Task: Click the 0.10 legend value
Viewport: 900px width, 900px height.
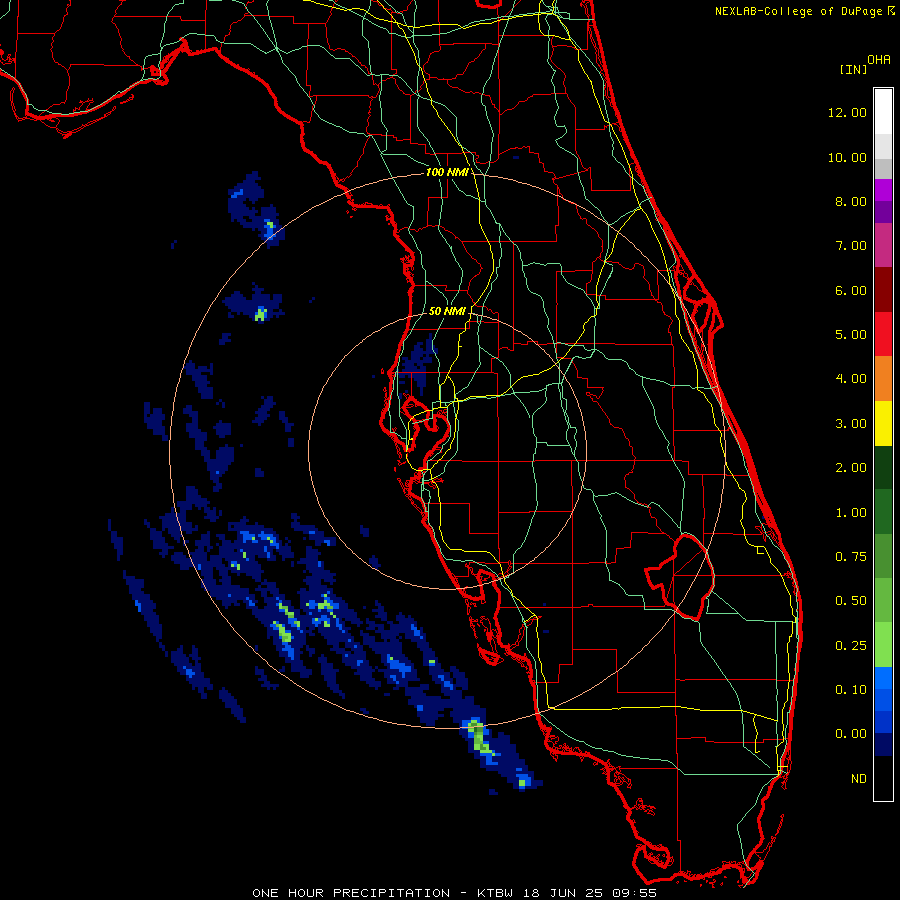Action: pos(851,690)
